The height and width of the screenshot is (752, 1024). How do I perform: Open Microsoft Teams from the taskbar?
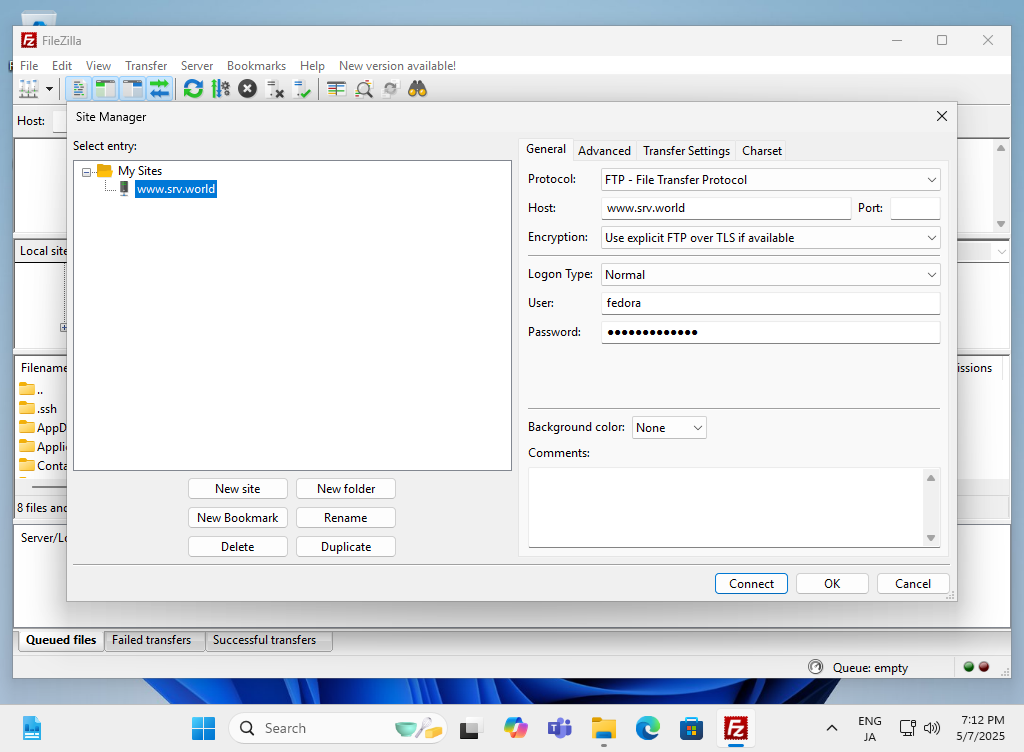pyautogui.click(x=560, y=728)
